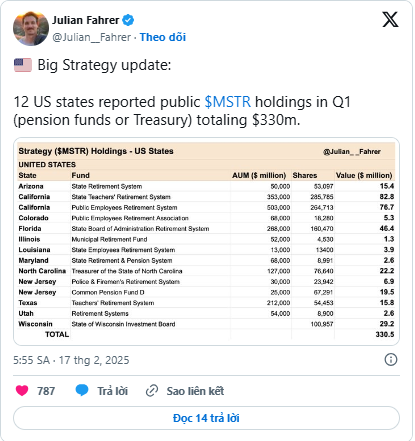Click the TOTAL 330.5 row in table
The width and height of the screenshot is (415, 441).
(x=206, y=334)
